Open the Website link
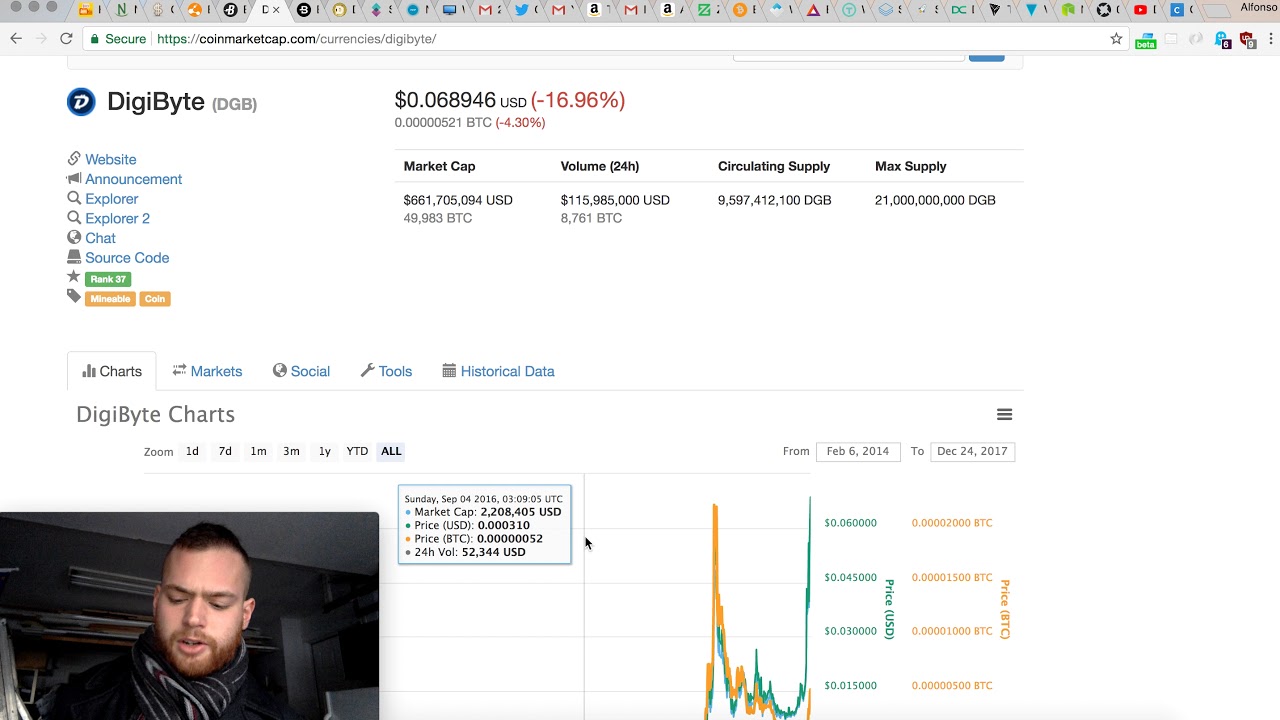 110,159
